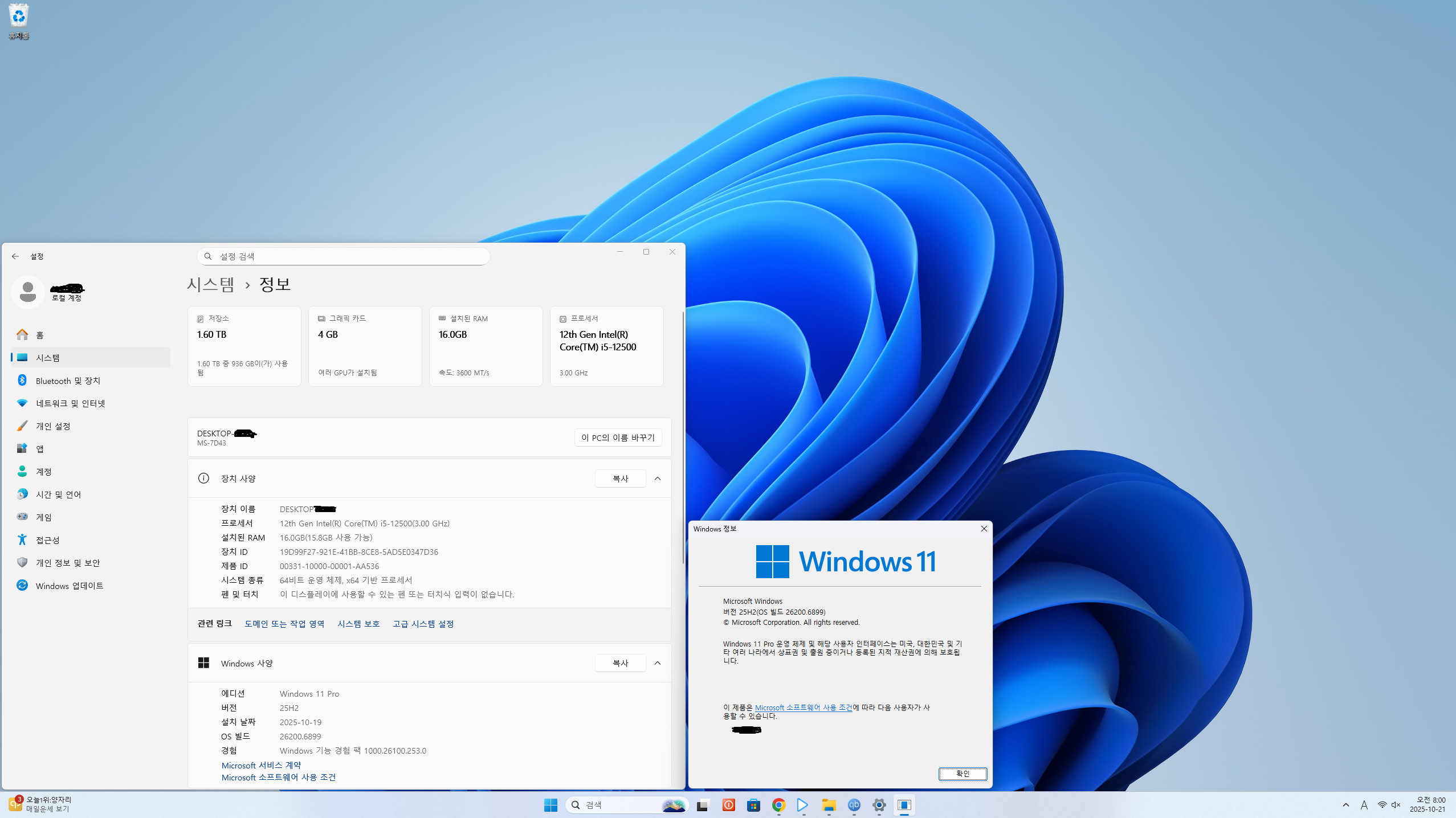Show hidden system tray icons
Screen dimensions: 1456x818
tap(1346, 805)
